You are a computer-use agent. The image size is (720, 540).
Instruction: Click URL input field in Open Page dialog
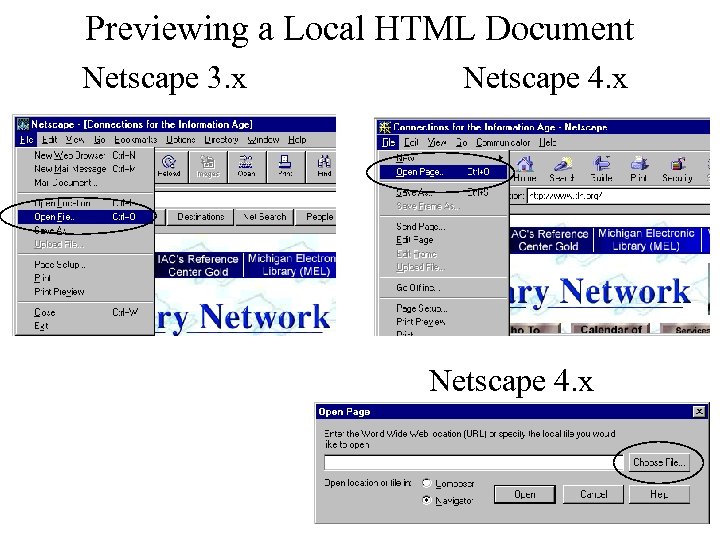click(x=472, y=462)
